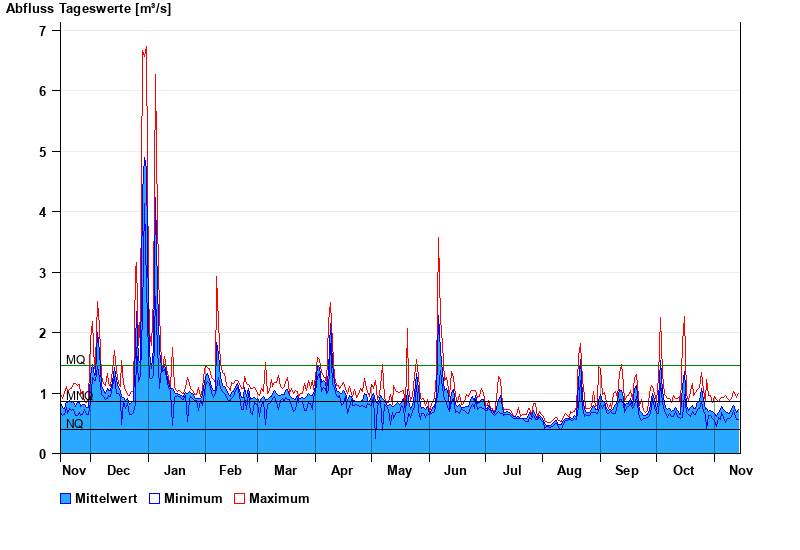This screenshot has width=800, height=550.
Task: Click the white Minimum legend swatch
Action: [x=155, y=499]
